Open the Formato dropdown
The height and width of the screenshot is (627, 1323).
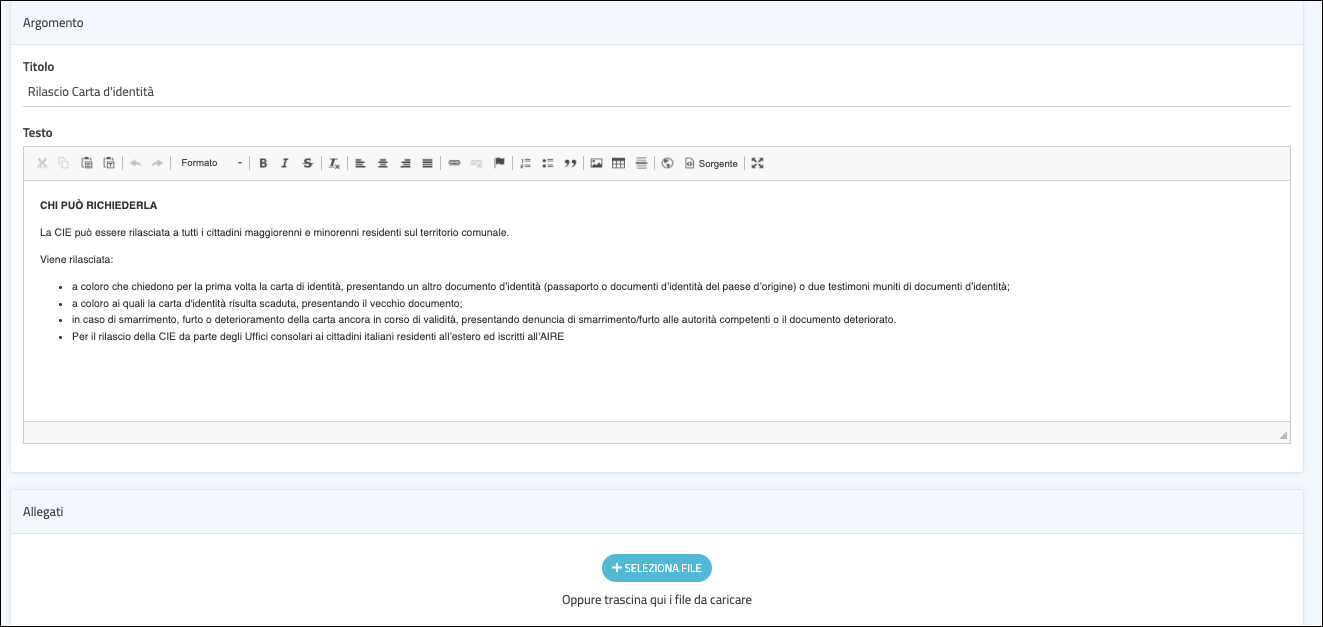pyautogui.click(x=211, y=163)
